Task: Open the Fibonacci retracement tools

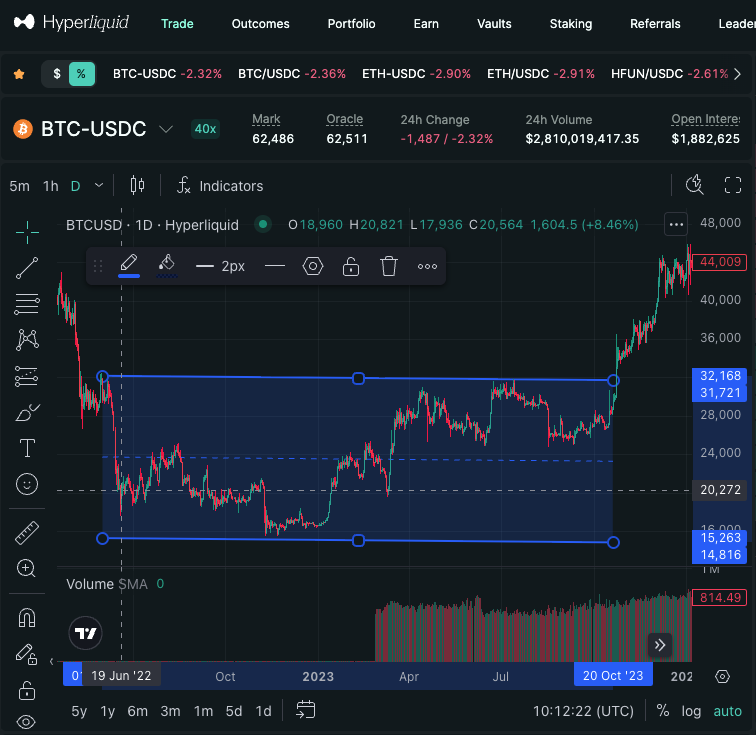Action: [x=27, y=304]
